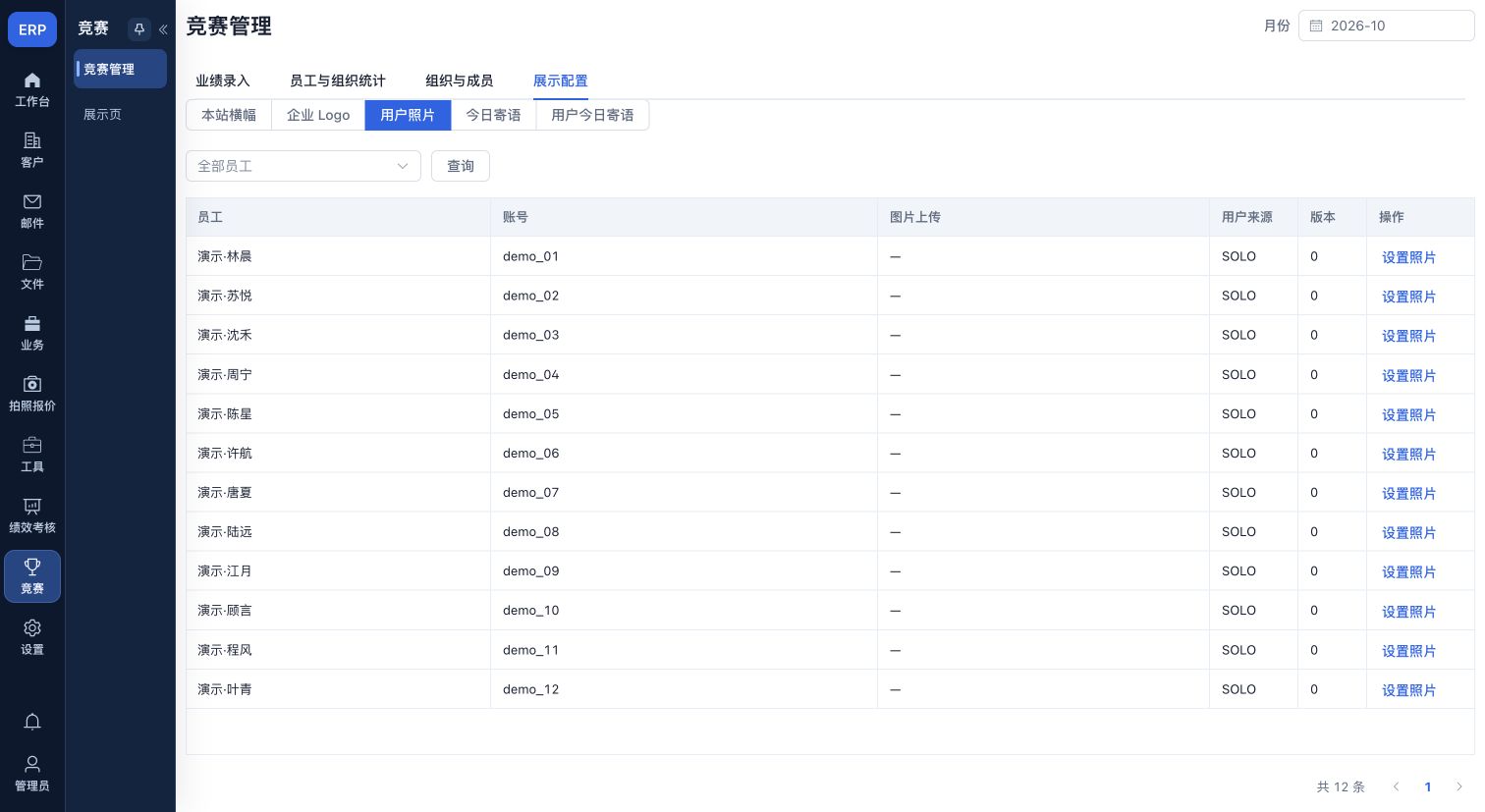Select the 企业 Logo option

point(318,115)
